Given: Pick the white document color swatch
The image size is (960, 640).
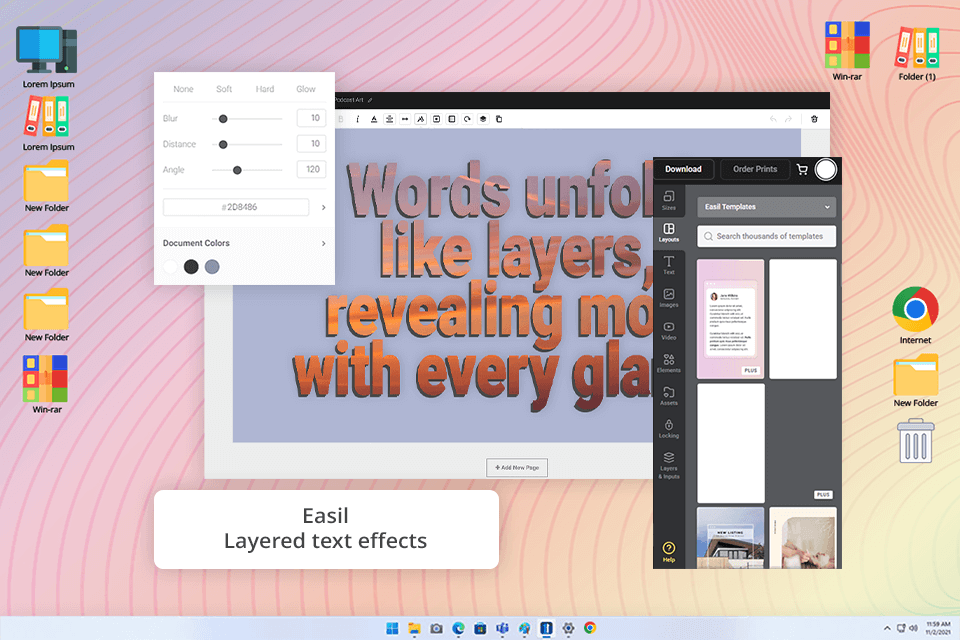Looking at the screenshot, I should [x=171, y=266].
